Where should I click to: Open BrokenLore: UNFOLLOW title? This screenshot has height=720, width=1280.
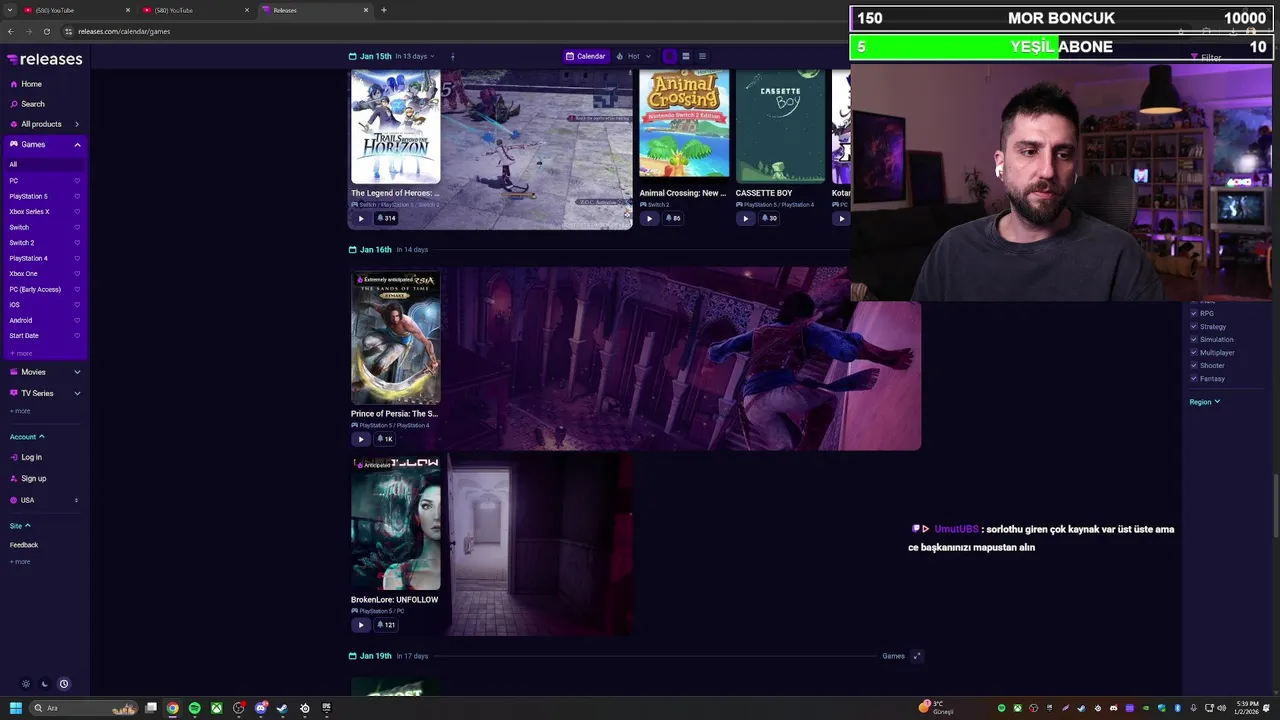[x=394, y=600]
